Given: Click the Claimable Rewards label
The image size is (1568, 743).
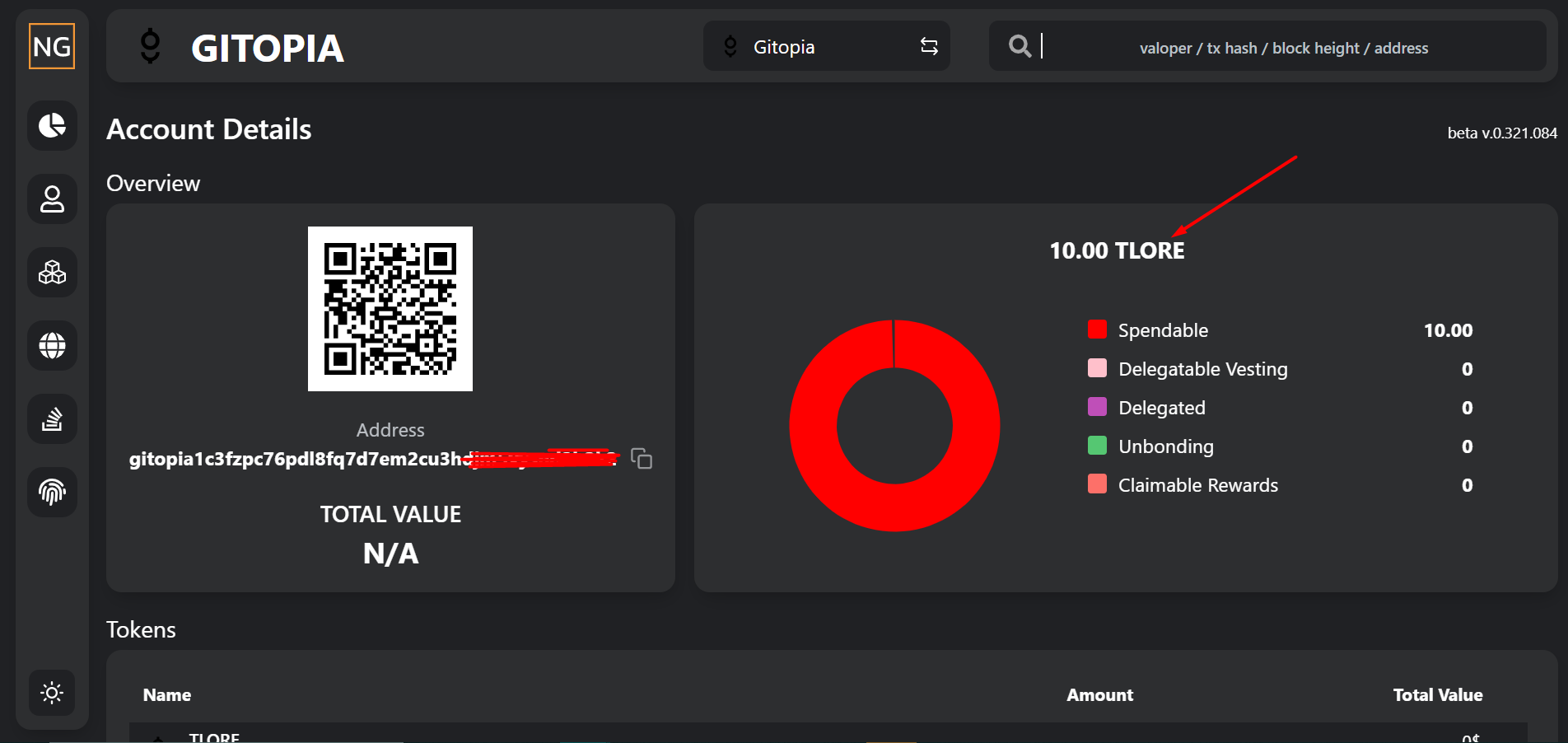Looking at the screenshot, I should click(1197, 485).
